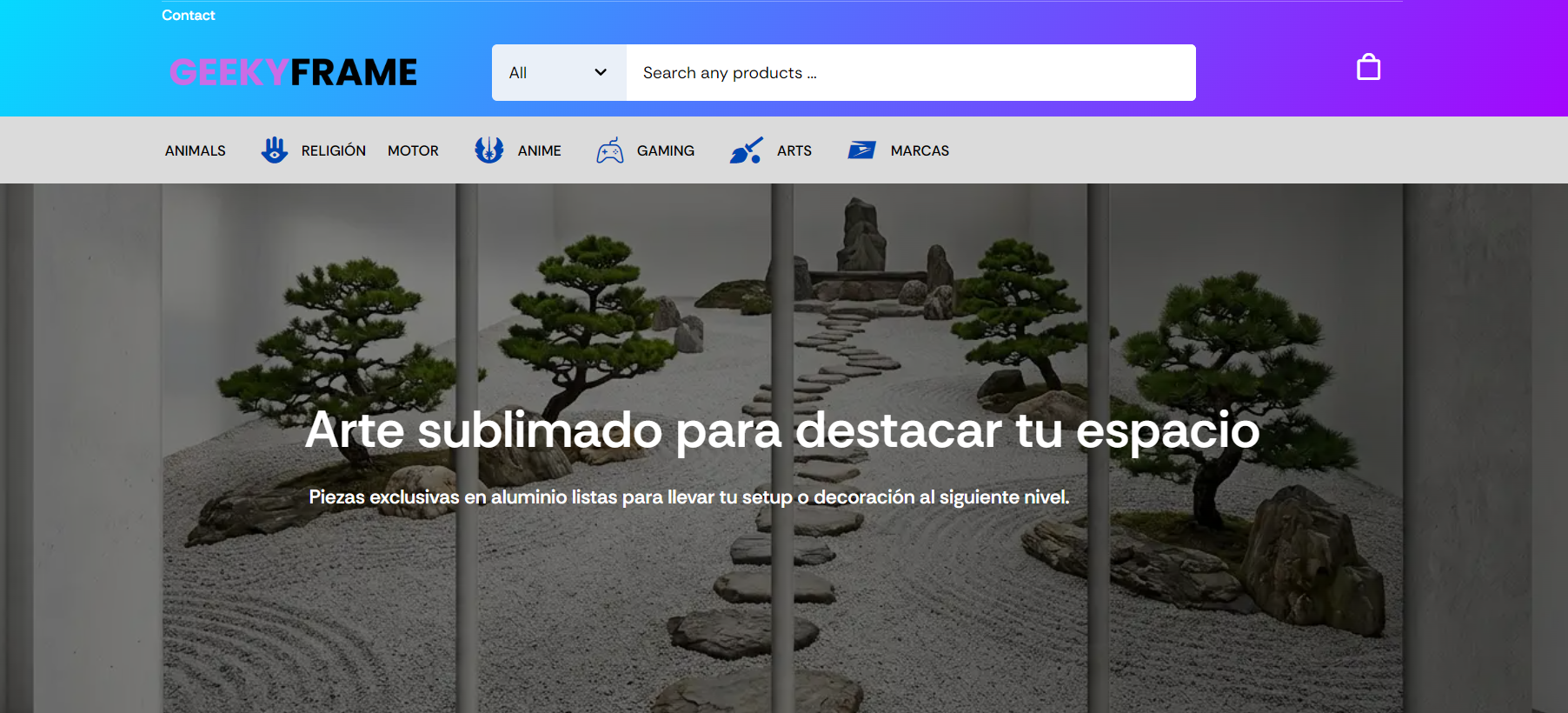1568x713 pixels.
Task: Click the GEEKYFRAME logo
Action: pyautogui.click(x=293, y=72)
